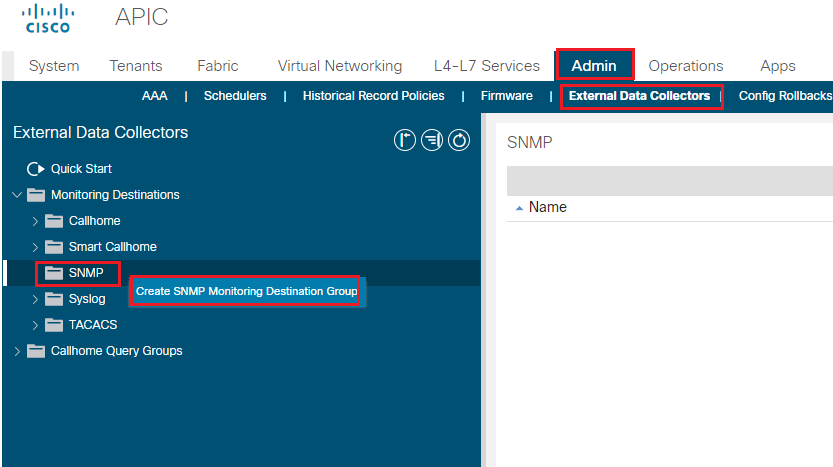Select the Quick Start label
This screenshot has height=467, width=833.
point(81,169)
